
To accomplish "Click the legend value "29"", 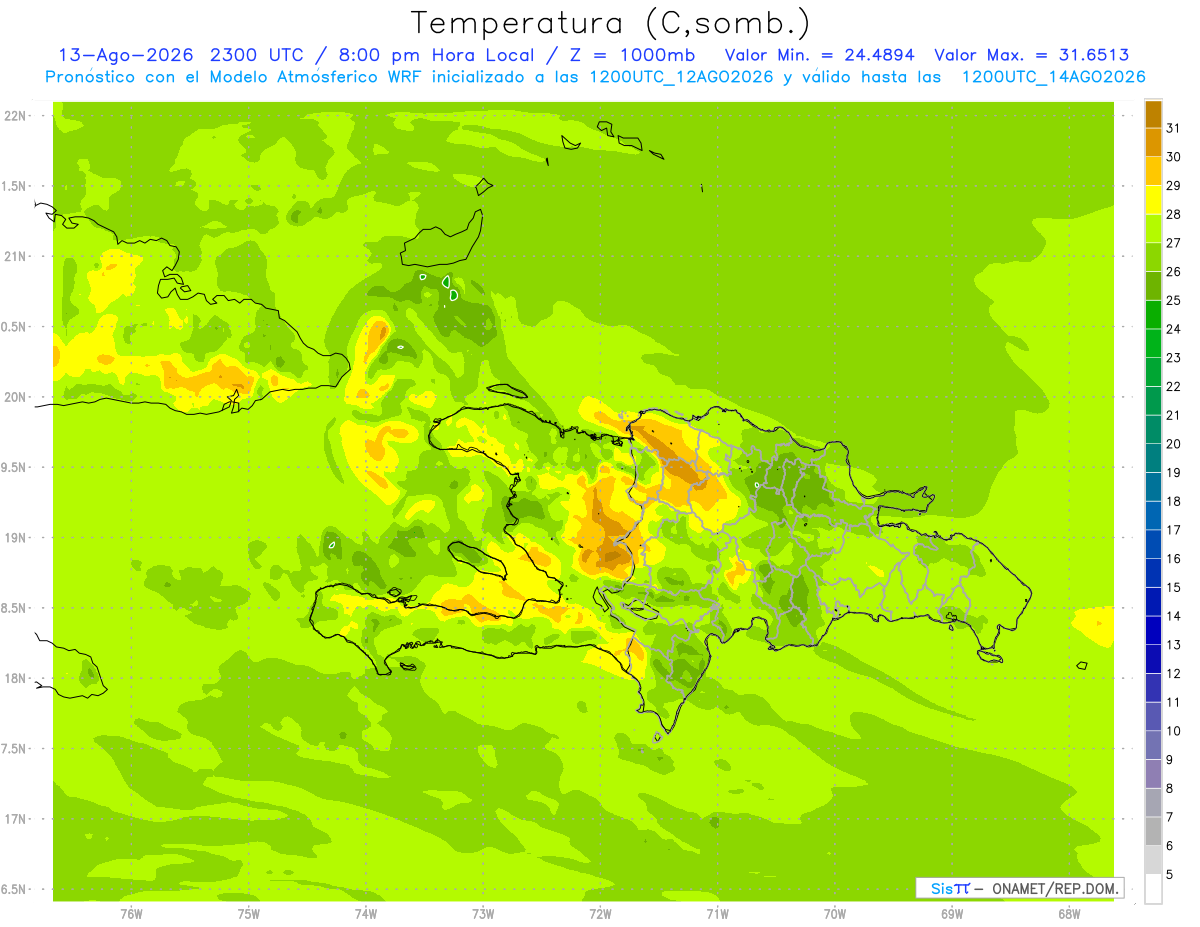I will [1173, 185].
